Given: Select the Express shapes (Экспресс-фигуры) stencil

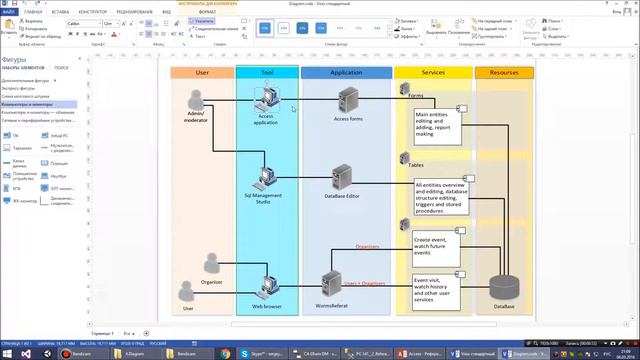Looking at the screenshot, I should 18,88.
